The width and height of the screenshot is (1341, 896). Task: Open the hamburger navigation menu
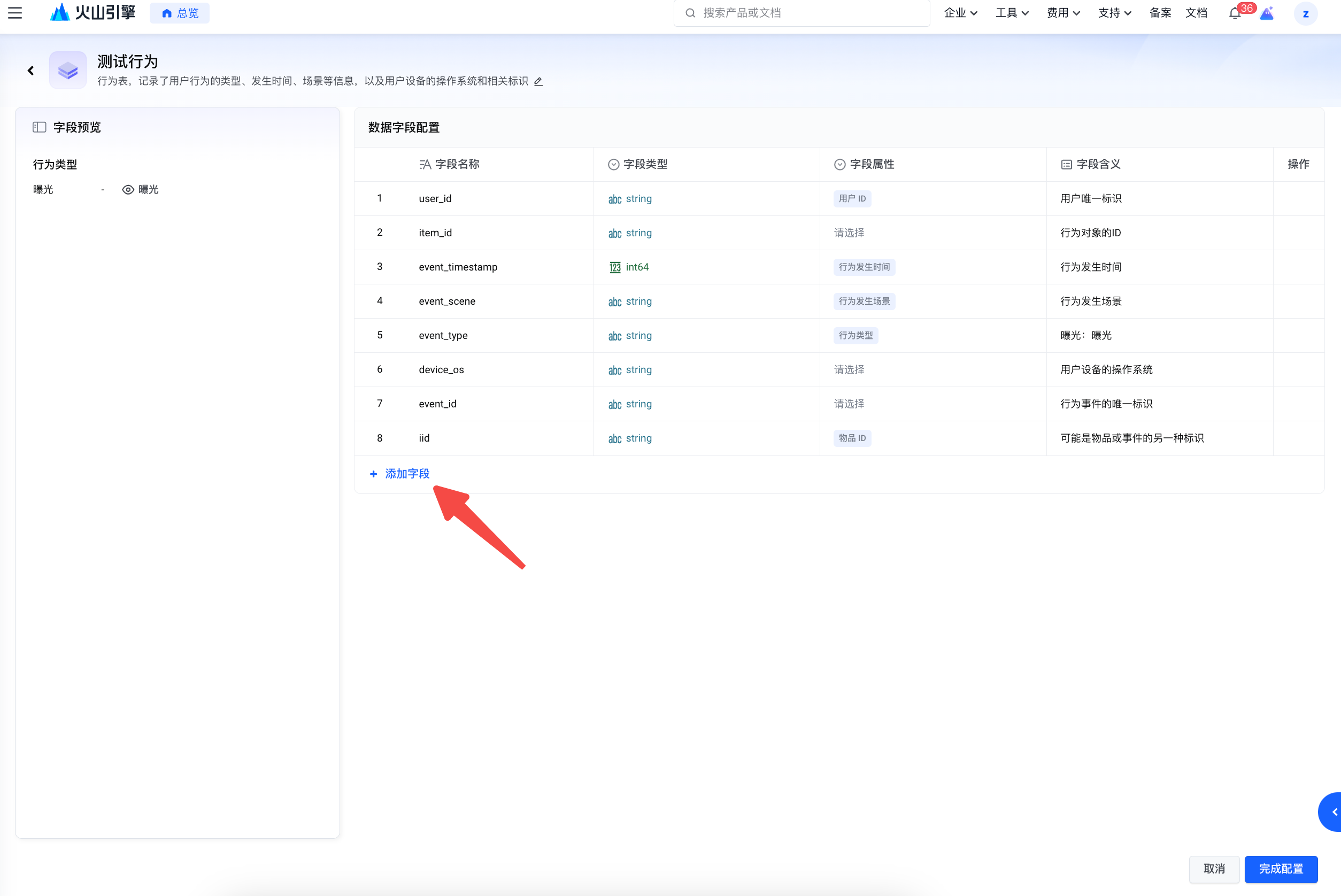tap(15, 13)
